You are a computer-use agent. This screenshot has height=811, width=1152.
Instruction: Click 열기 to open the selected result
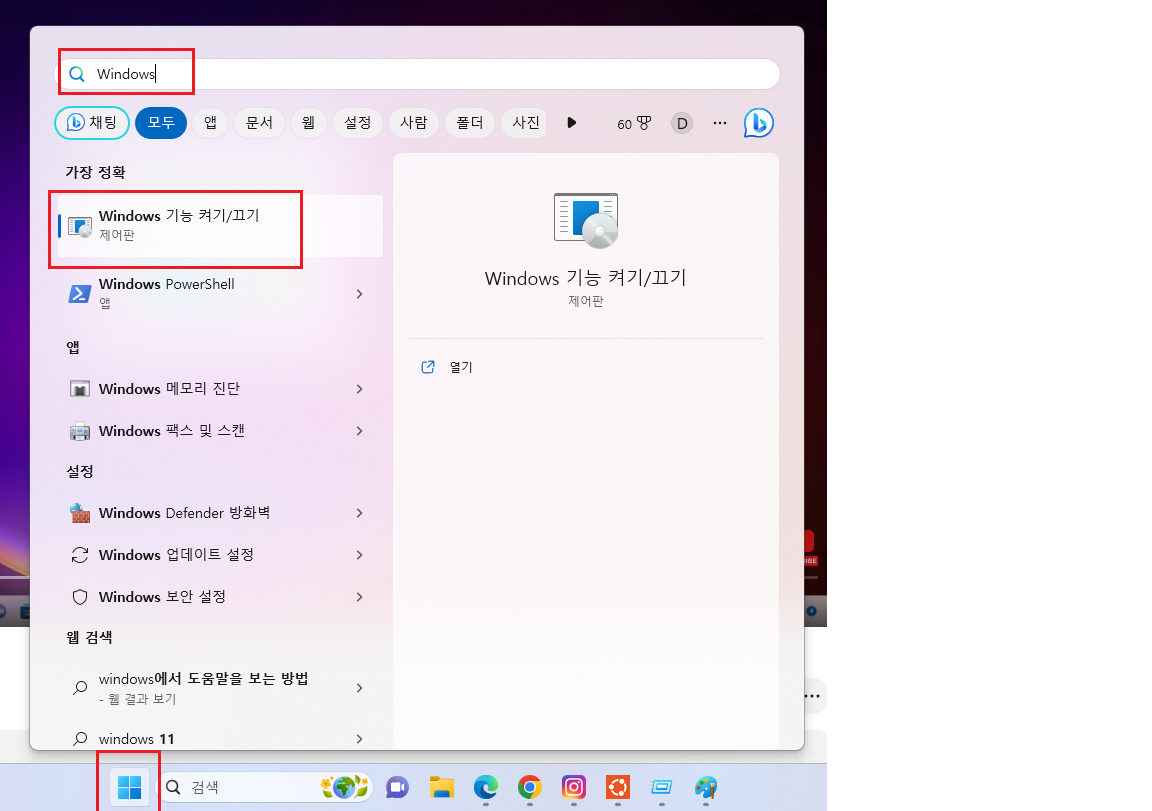tap(461, 367)
